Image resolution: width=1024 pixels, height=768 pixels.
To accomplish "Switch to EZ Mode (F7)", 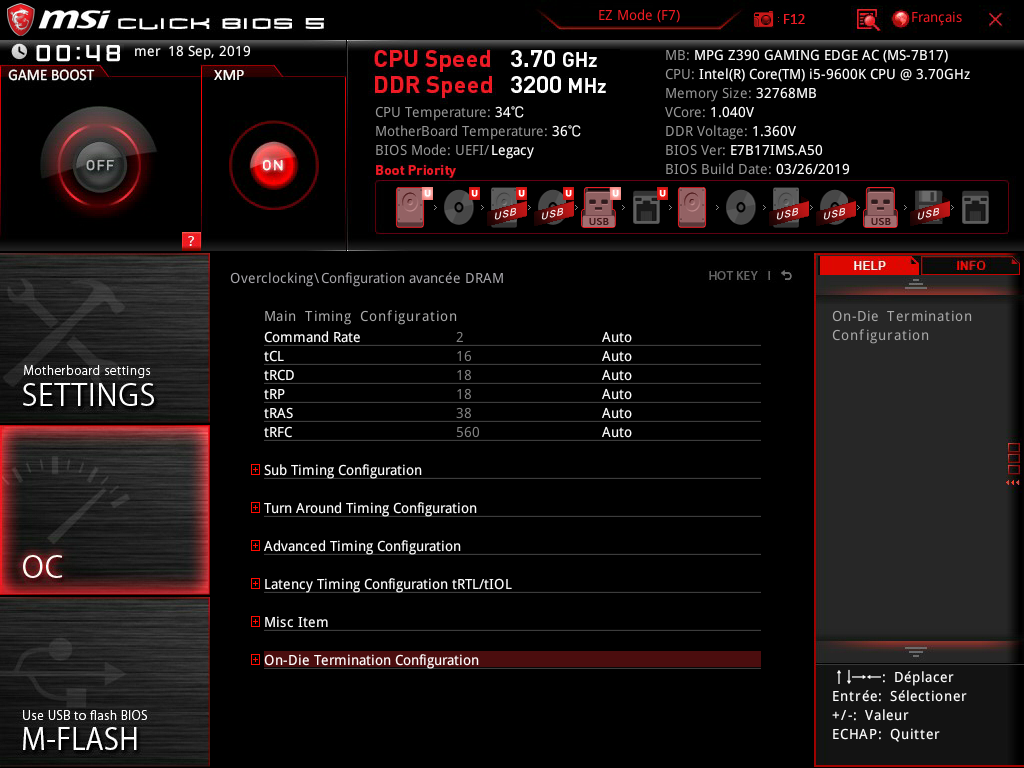I will (x=639, y=16).
